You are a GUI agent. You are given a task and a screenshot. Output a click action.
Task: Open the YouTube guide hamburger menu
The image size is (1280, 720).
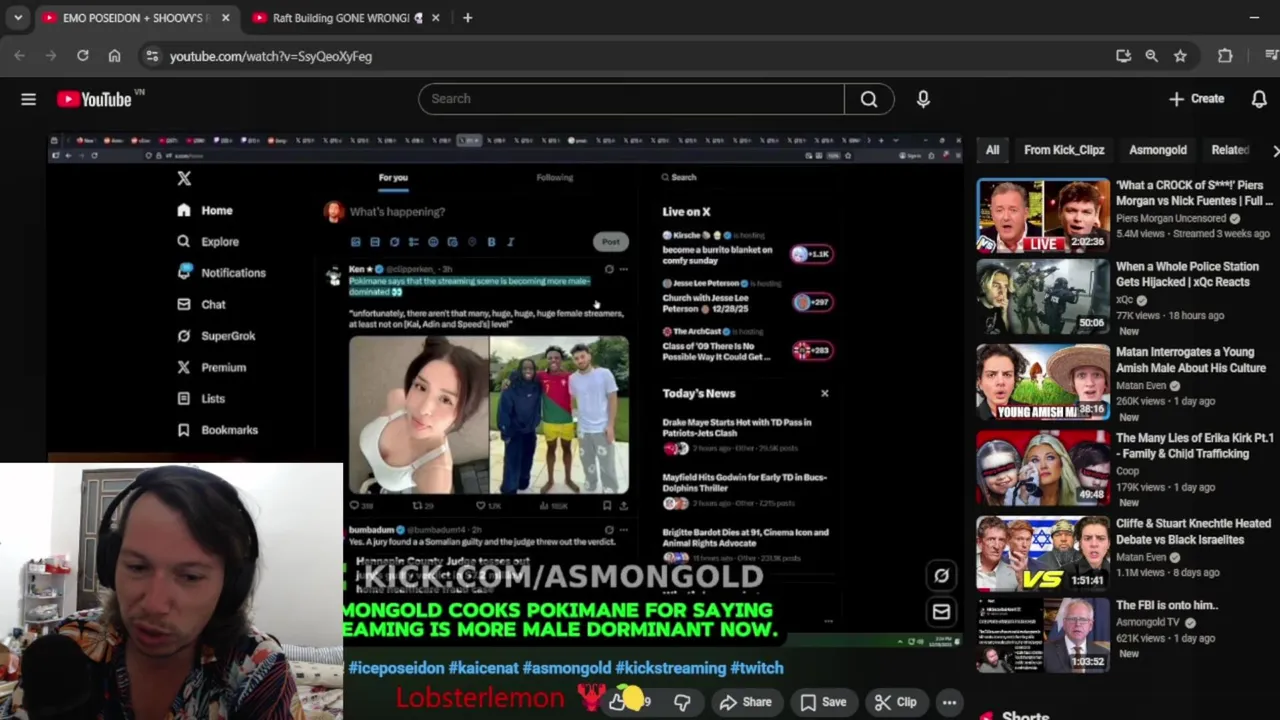click(28, 99)
